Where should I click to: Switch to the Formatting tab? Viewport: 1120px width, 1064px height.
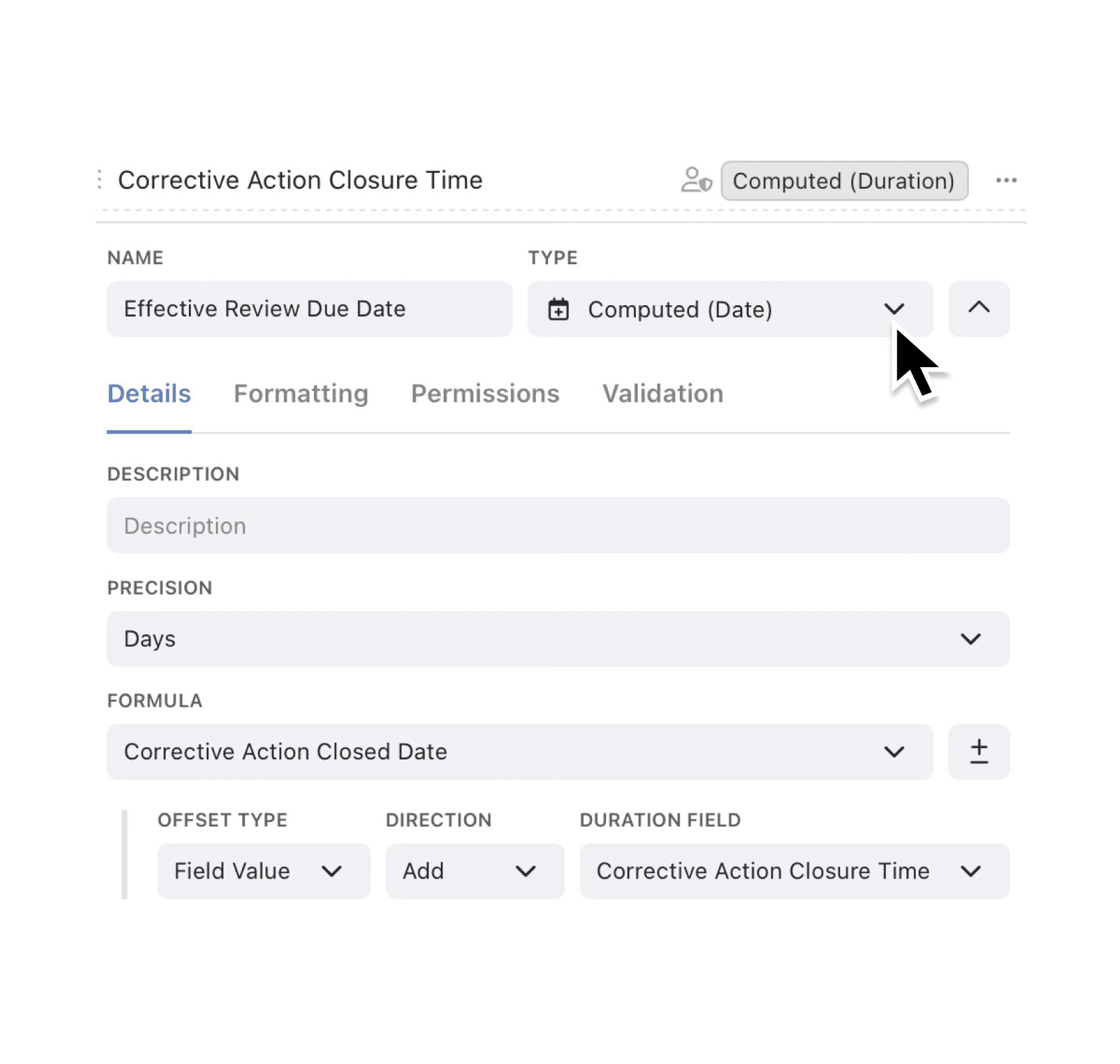click(301, 393)
